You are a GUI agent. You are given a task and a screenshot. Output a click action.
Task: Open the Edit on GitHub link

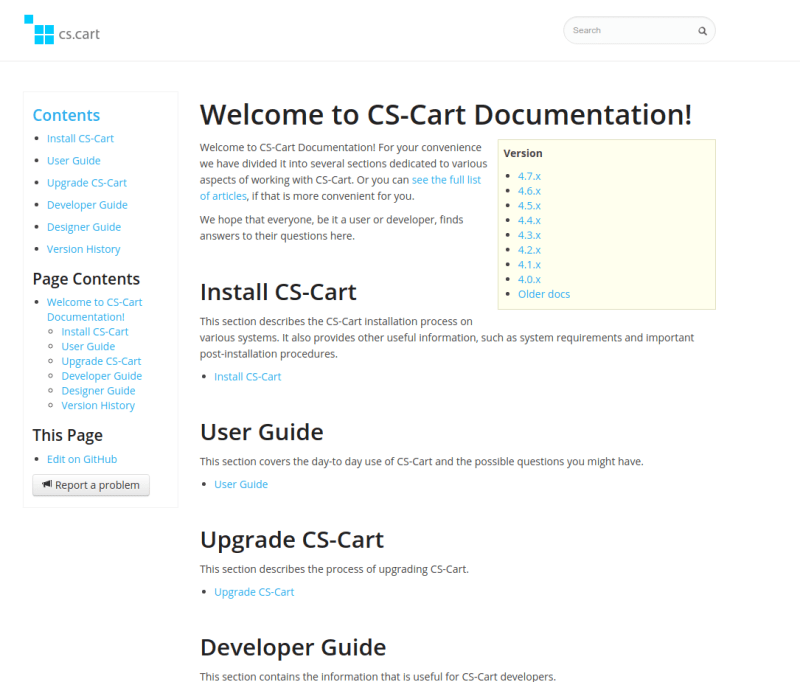(x=81, y=458)
